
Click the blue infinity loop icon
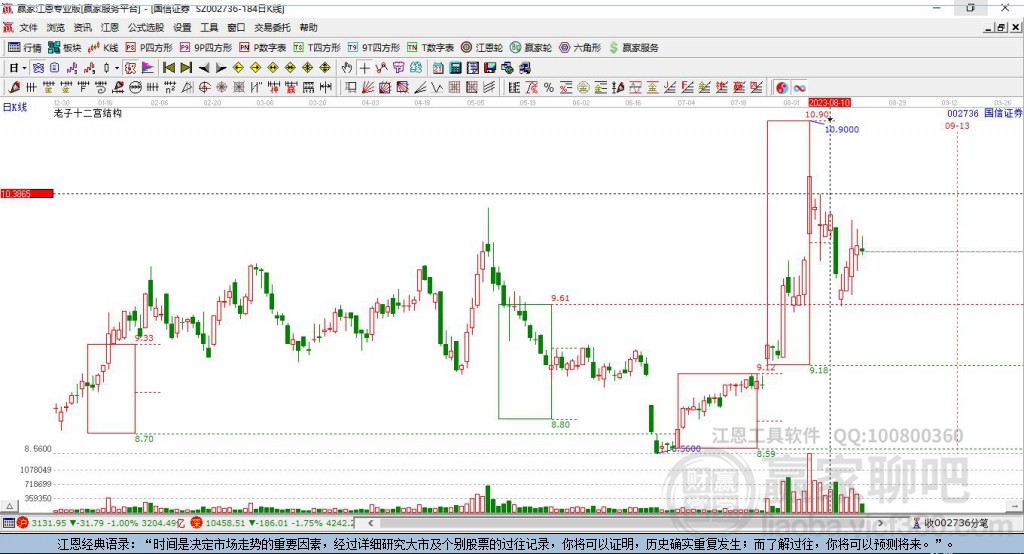[x=799, y=88]
